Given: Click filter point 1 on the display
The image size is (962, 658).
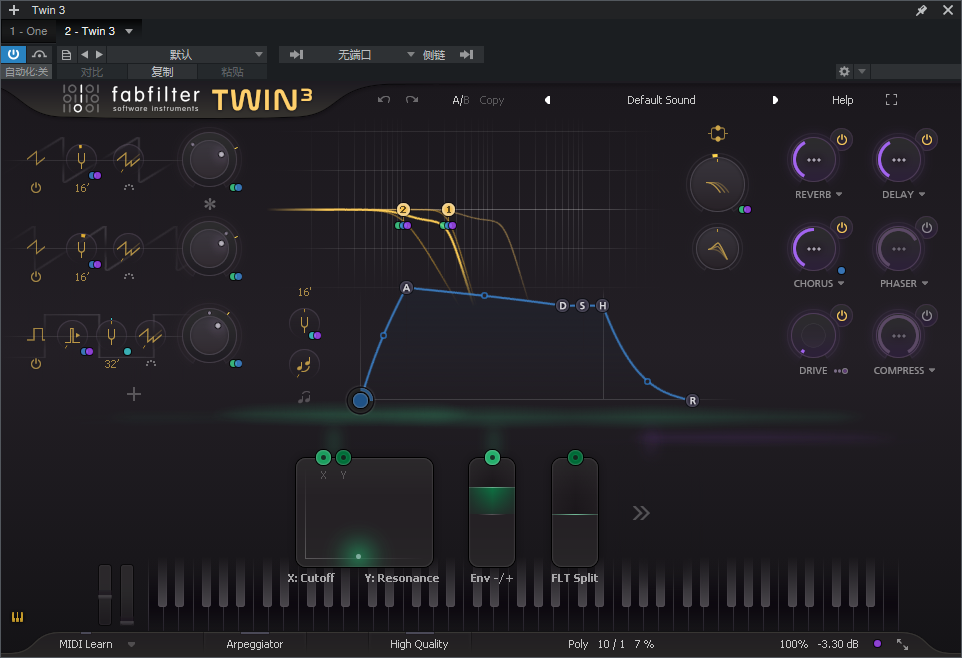Looking at the screenshot, I should (x=448, y=210).
